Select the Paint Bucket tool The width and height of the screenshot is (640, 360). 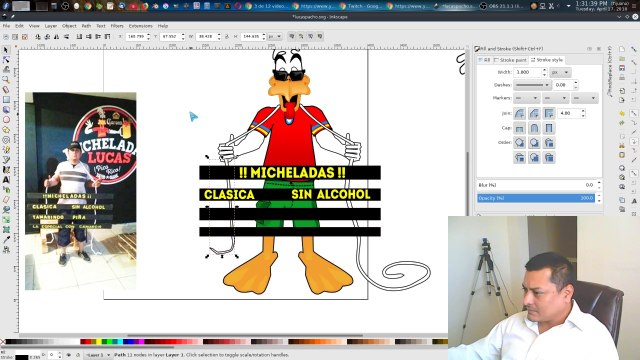pos(6,209)
